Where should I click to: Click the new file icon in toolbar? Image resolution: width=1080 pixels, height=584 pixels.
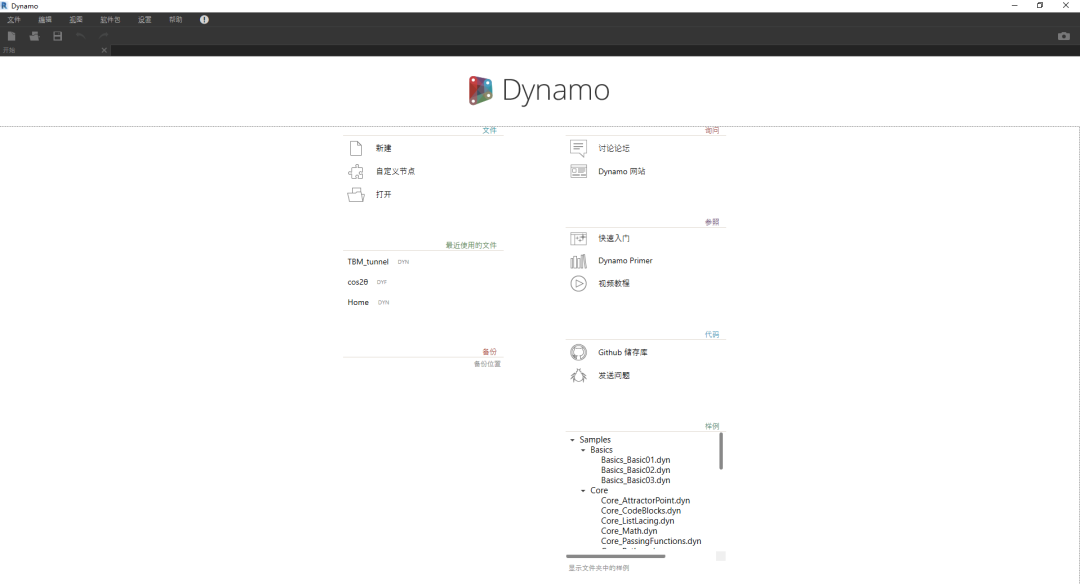[12, 36]
